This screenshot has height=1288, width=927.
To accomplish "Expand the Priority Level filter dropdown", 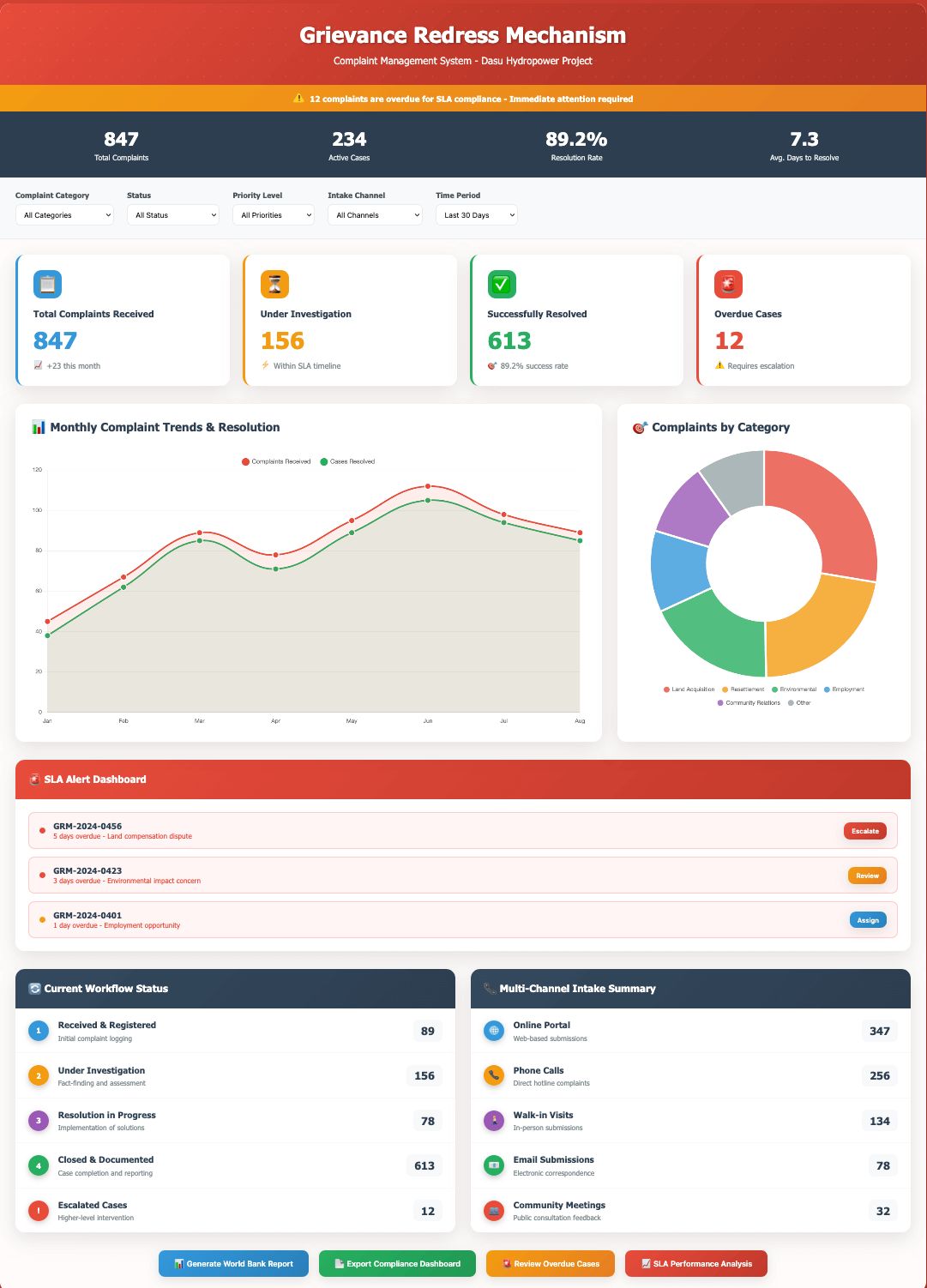I will [273, 215].
